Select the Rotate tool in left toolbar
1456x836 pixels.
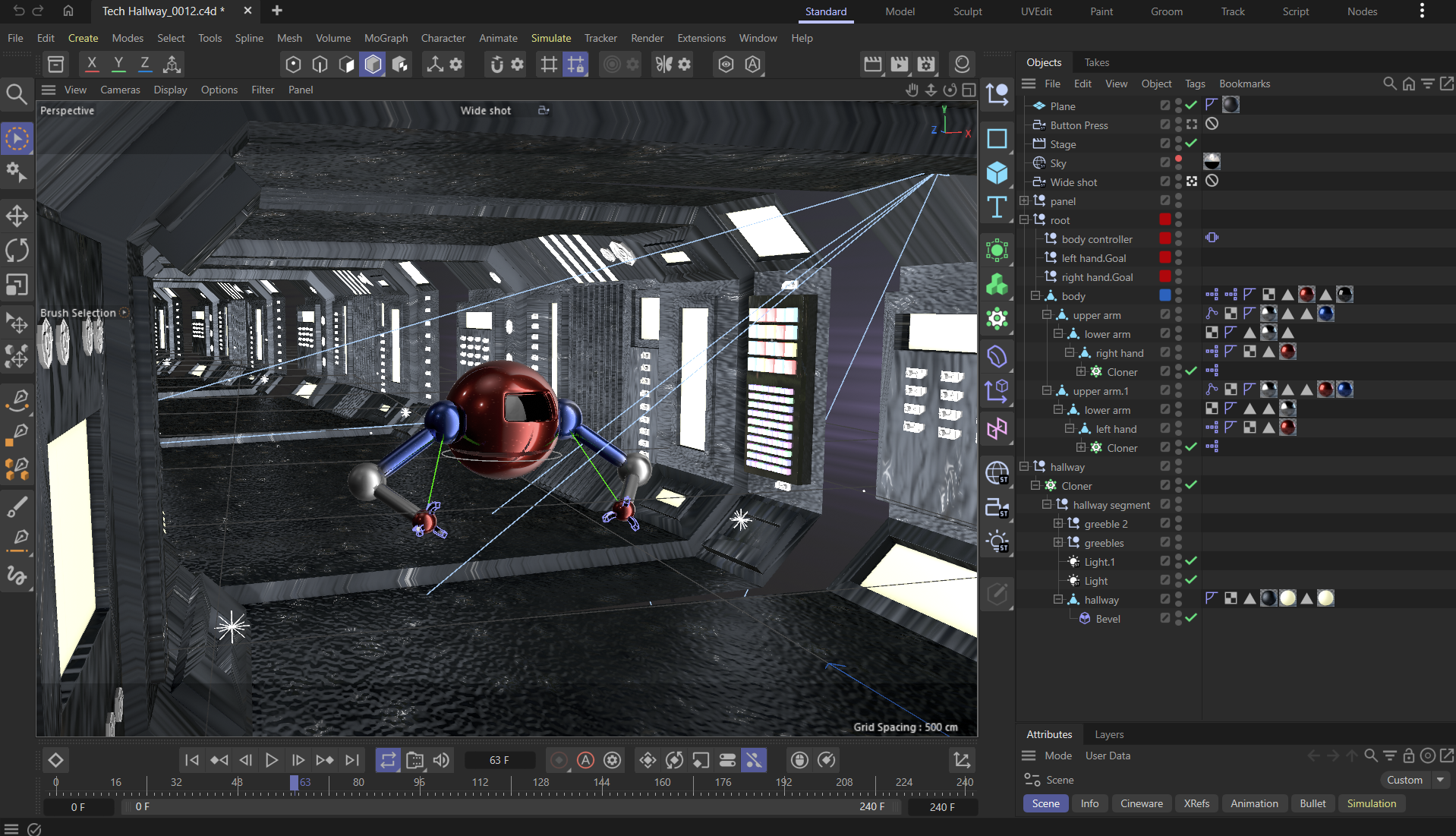[17, 250]
